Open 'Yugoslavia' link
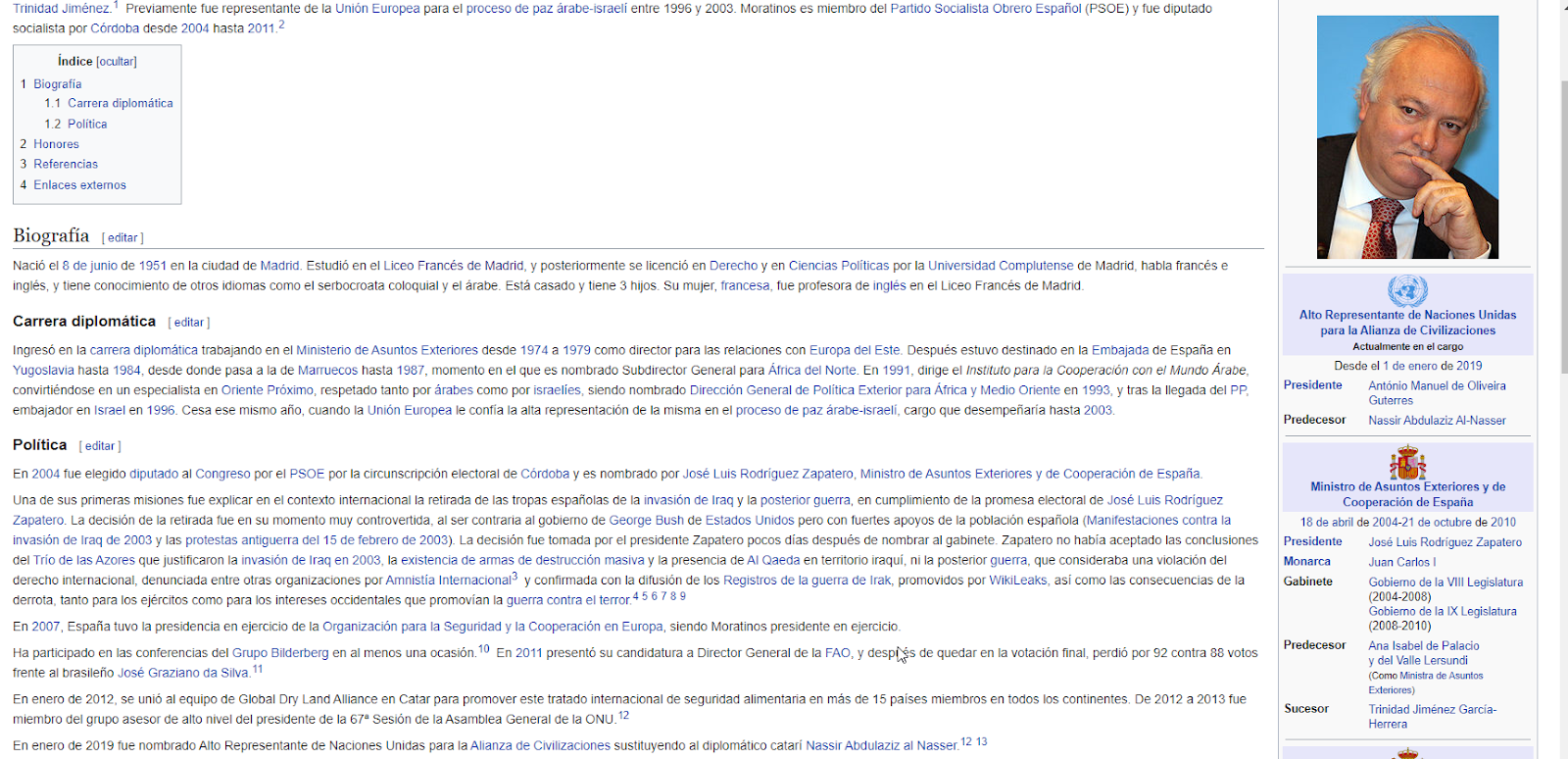 coord(43,371)
